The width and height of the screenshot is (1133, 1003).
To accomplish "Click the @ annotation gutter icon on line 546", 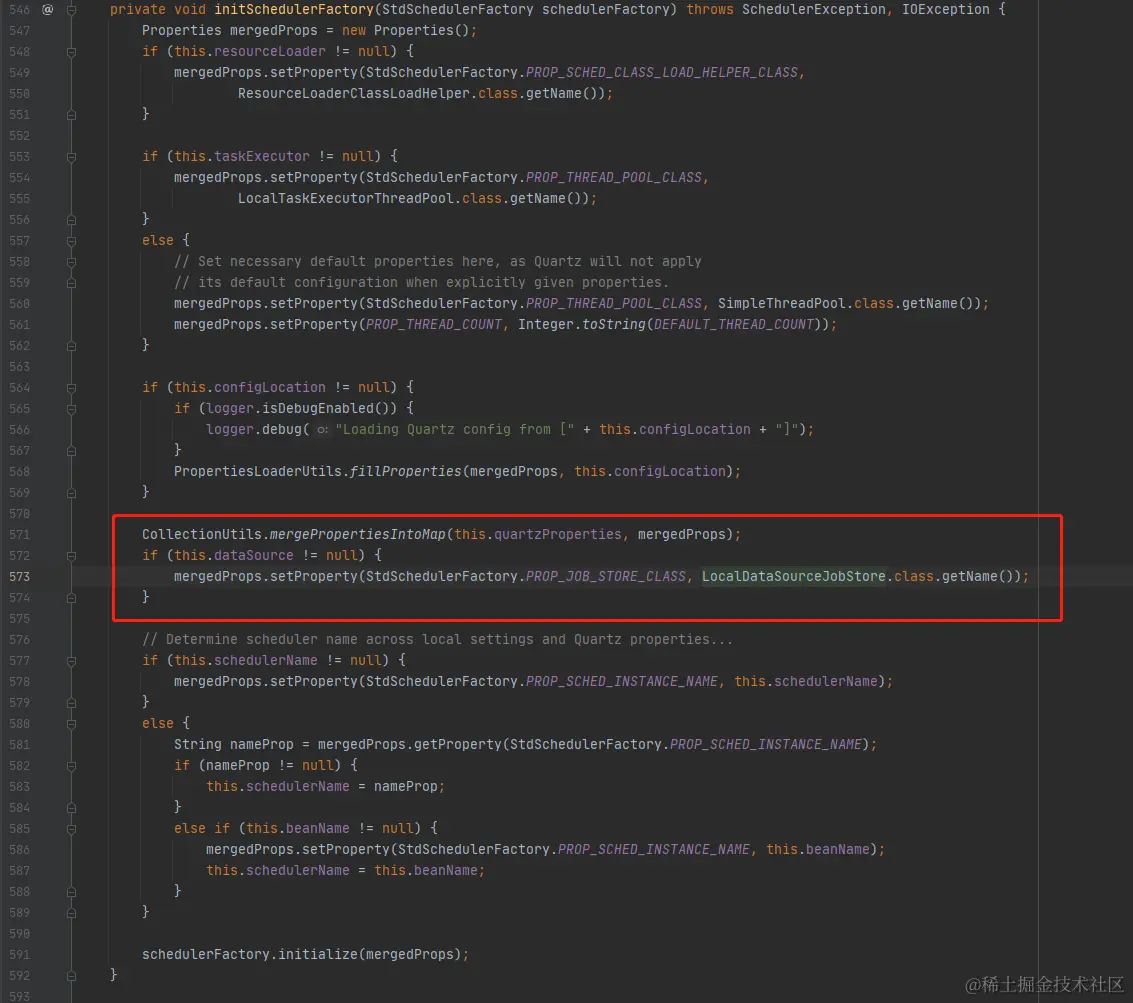I will pos(48,9).
